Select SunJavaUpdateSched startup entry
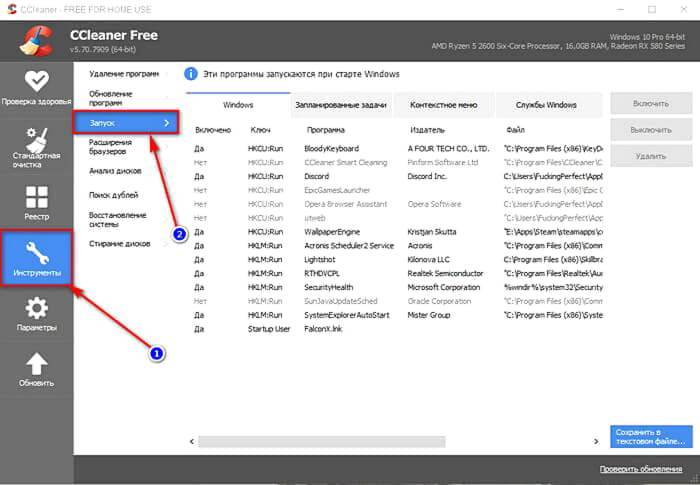700x485 pixels. [397, 301]
